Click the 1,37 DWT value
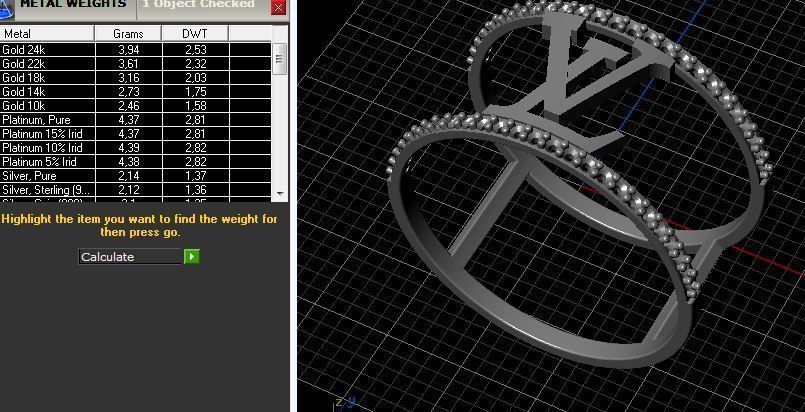Viewport: 805px width, 412px height. tap(195, 175)
